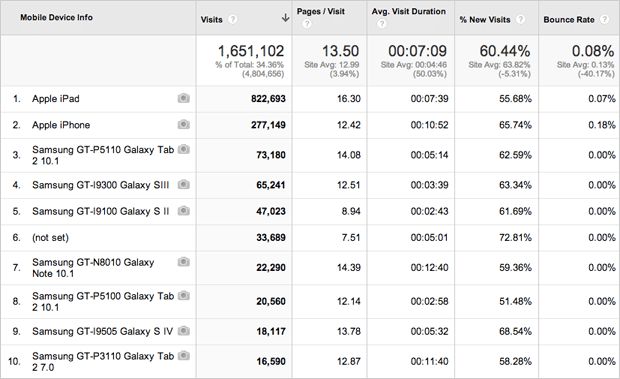Toggle sort order with the Visits arrow
This screenshot has width=620, height=379.
[285, 18]
